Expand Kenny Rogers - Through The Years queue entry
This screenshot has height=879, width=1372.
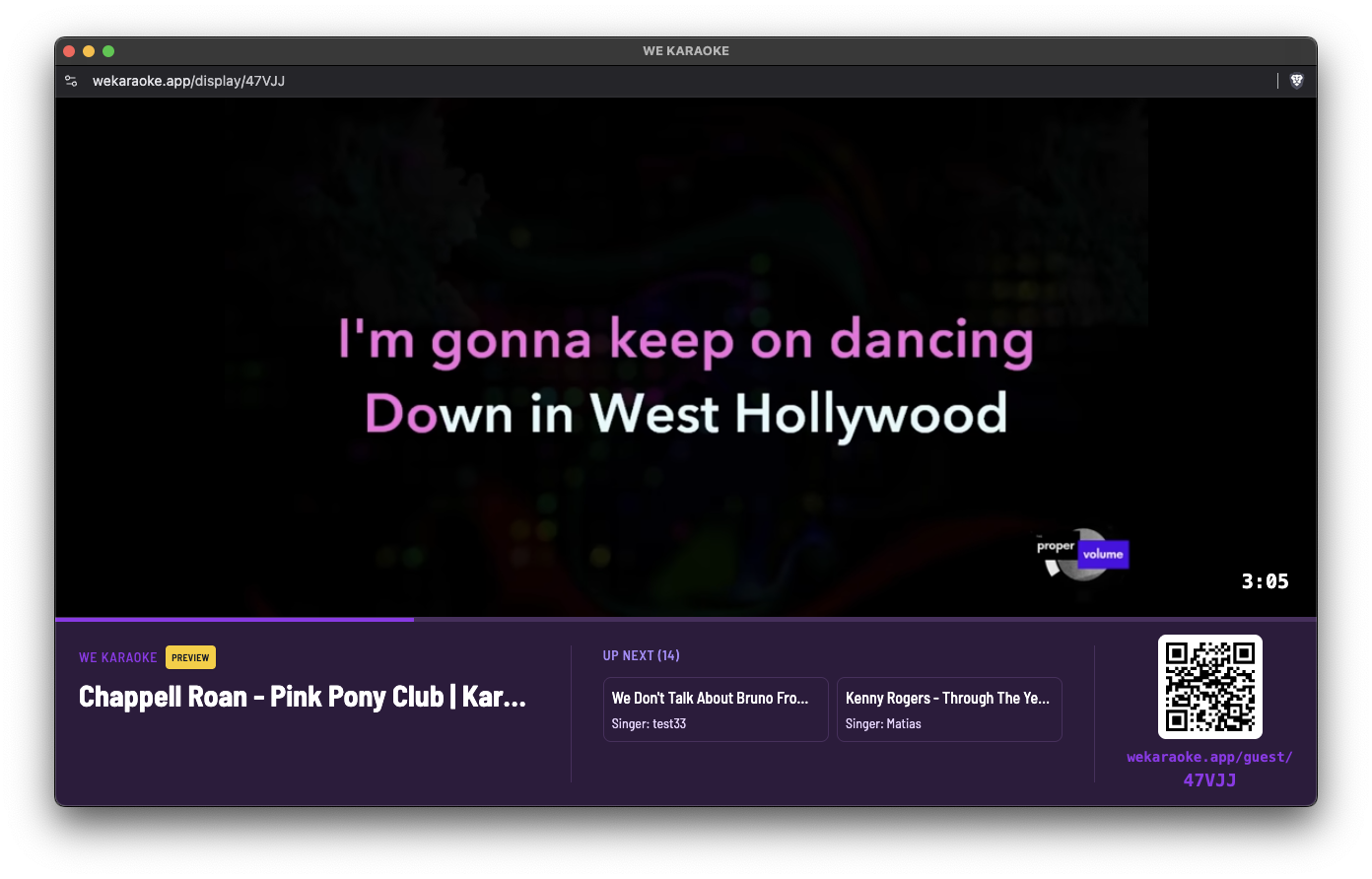point(948,709)
